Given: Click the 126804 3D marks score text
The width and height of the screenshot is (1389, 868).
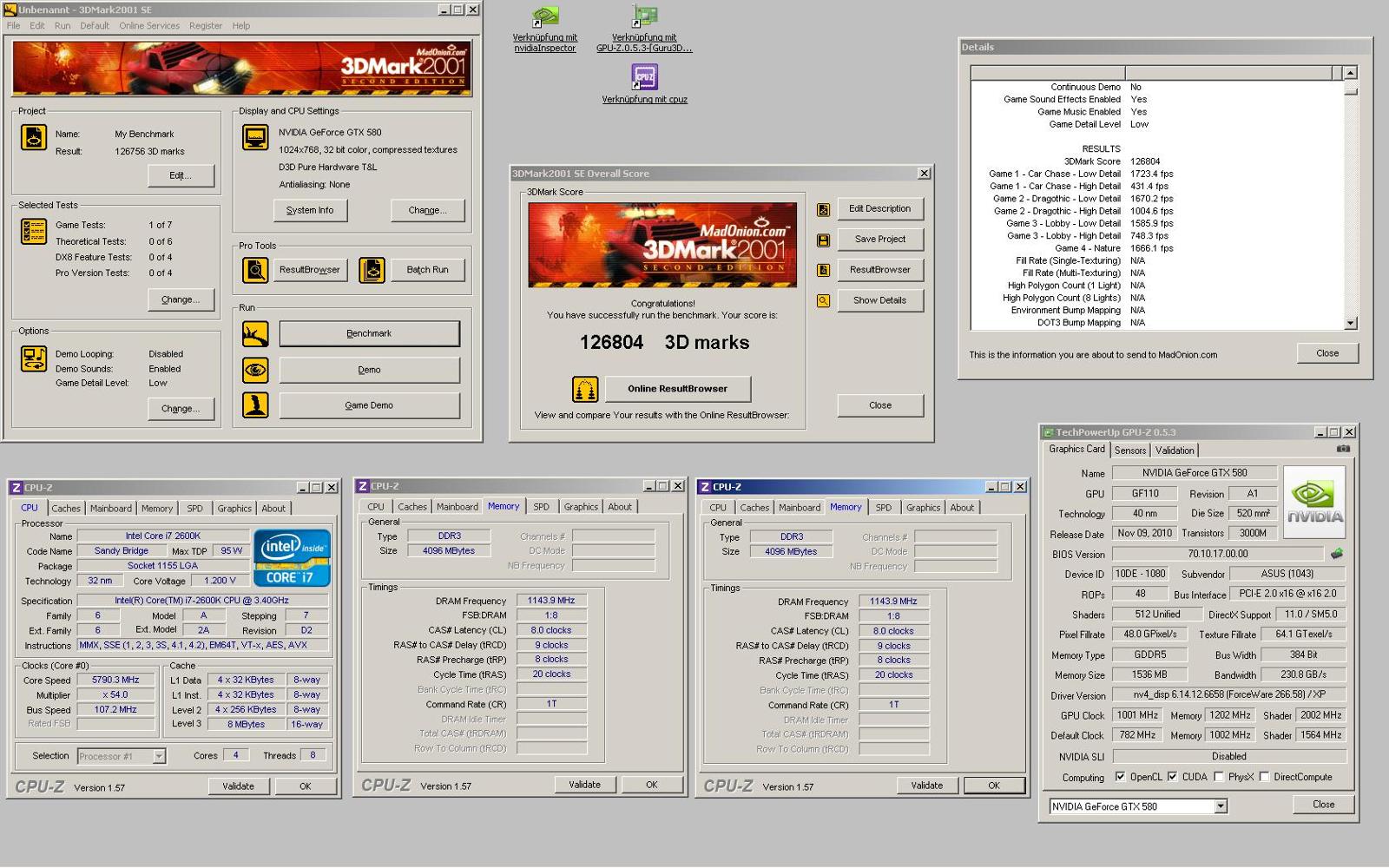Looking at the screenshot, I should (664, 343).
